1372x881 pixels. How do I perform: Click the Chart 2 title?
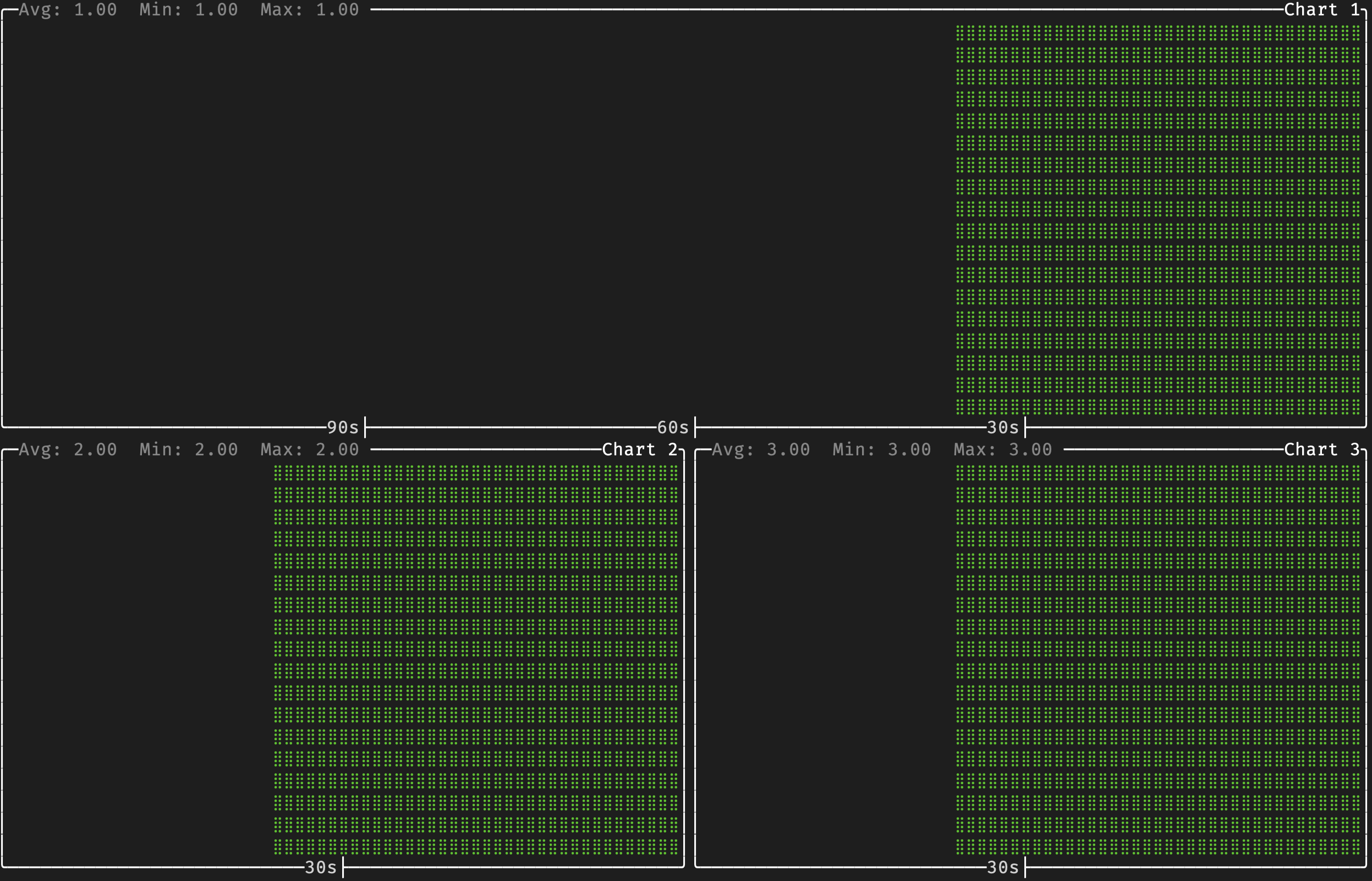640,450
